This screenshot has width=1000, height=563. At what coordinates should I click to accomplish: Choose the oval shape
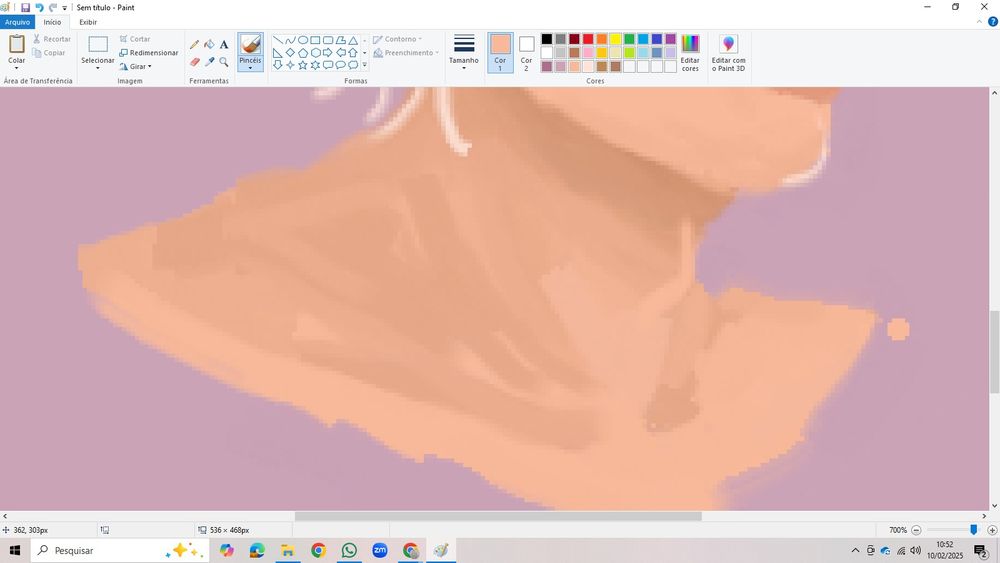(x=303, y=40)
